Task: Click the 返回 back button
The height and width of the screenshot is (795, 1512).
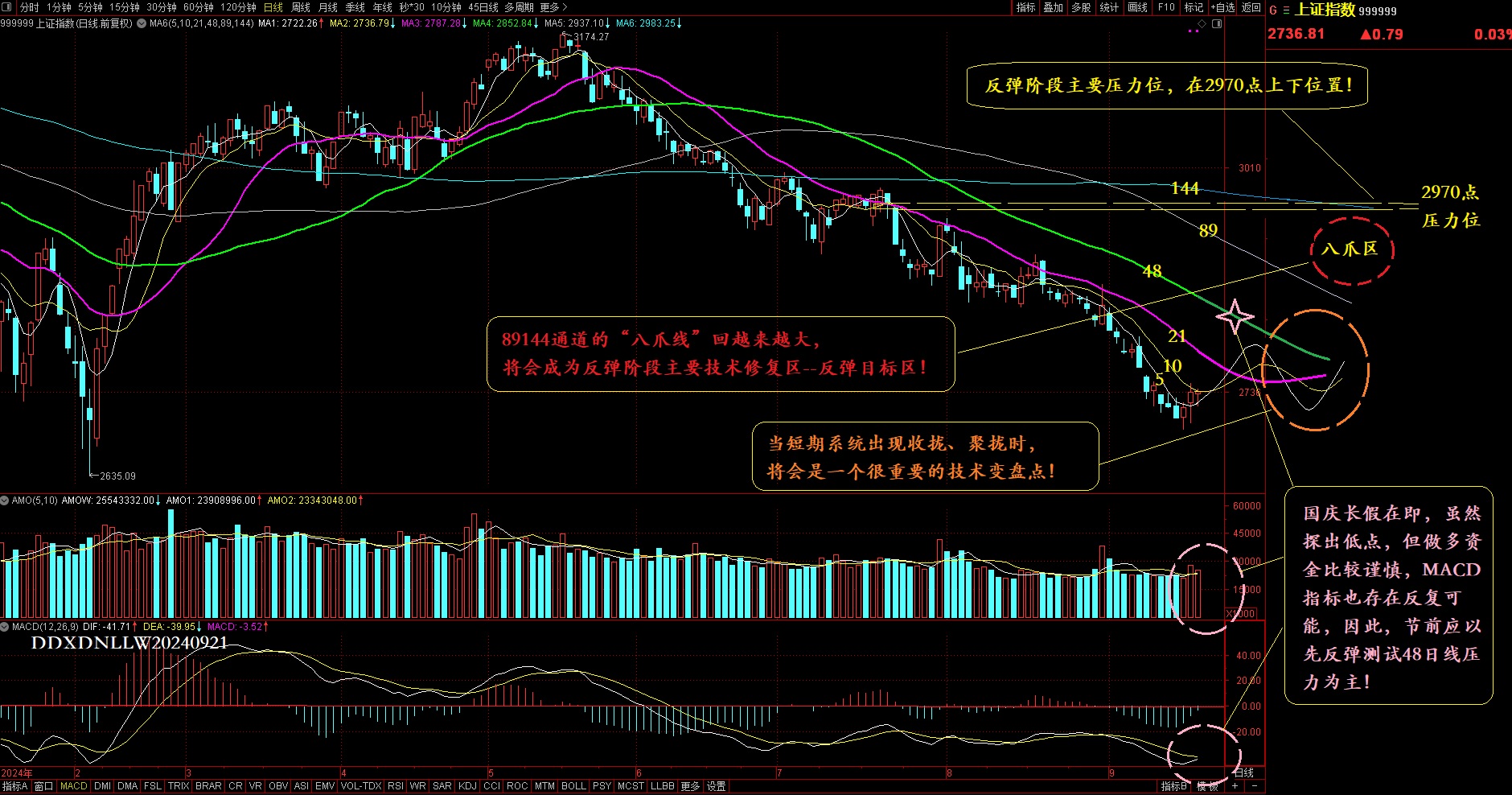Action: (1251, 7)
